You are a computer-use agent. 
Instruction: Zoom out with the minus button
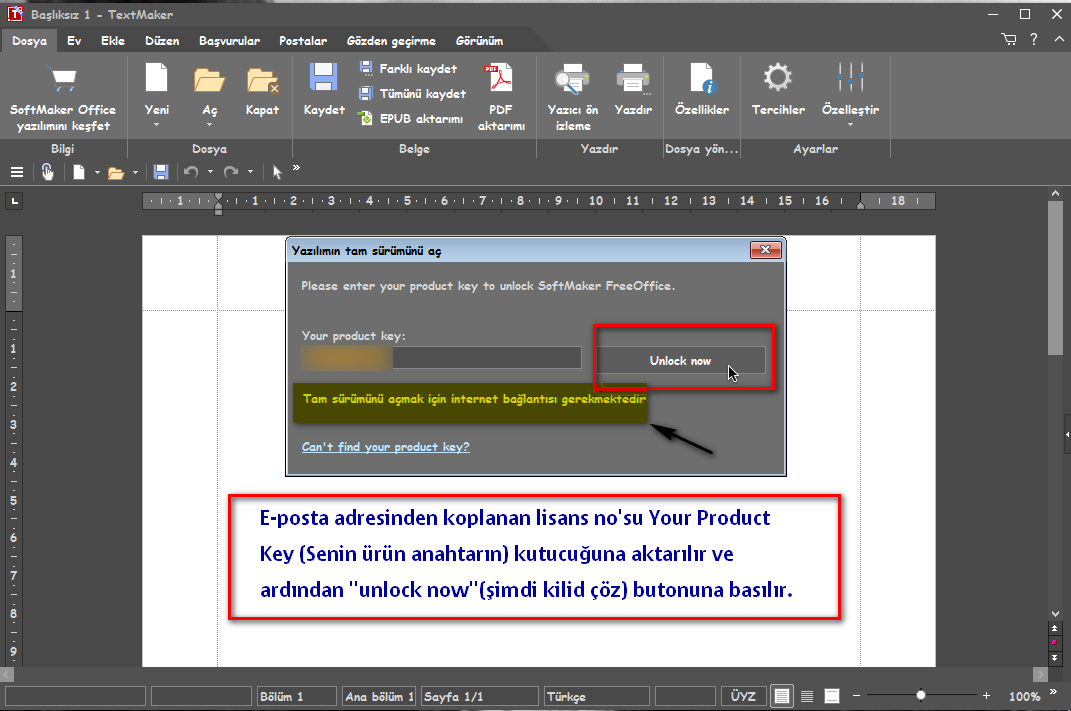[x=857, y=695]
